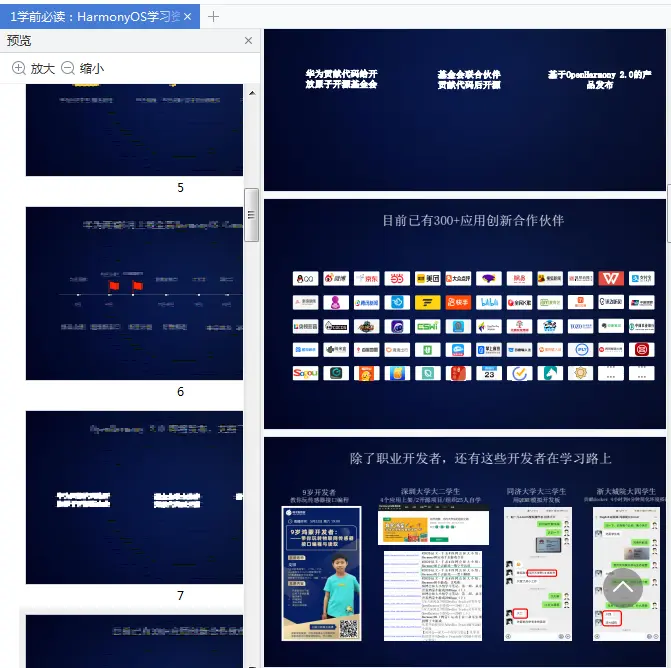The height and width of the screenshot is (668, 671).
Task: Click the 目前已有300+应用创新合作伙伴 heading
Action: click(473, 221)
